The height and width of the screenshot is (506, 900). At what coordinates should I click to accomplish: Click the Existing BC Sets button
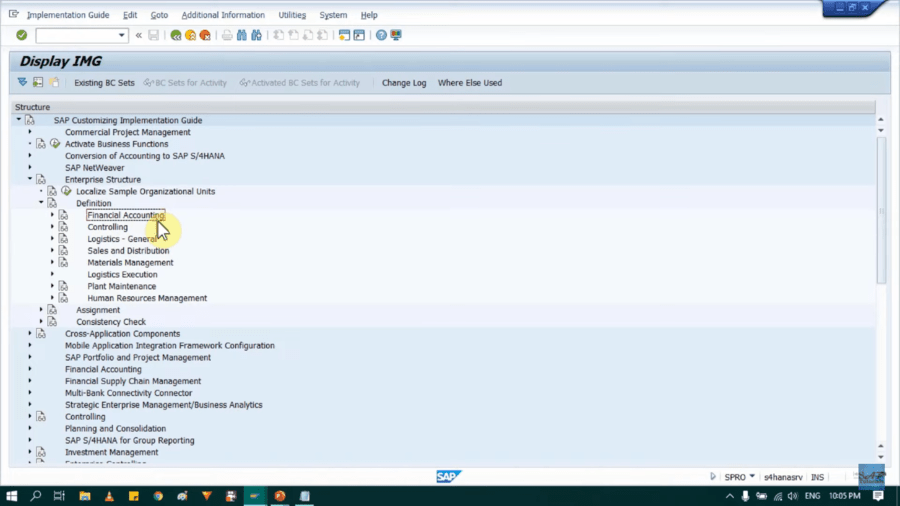104,83
